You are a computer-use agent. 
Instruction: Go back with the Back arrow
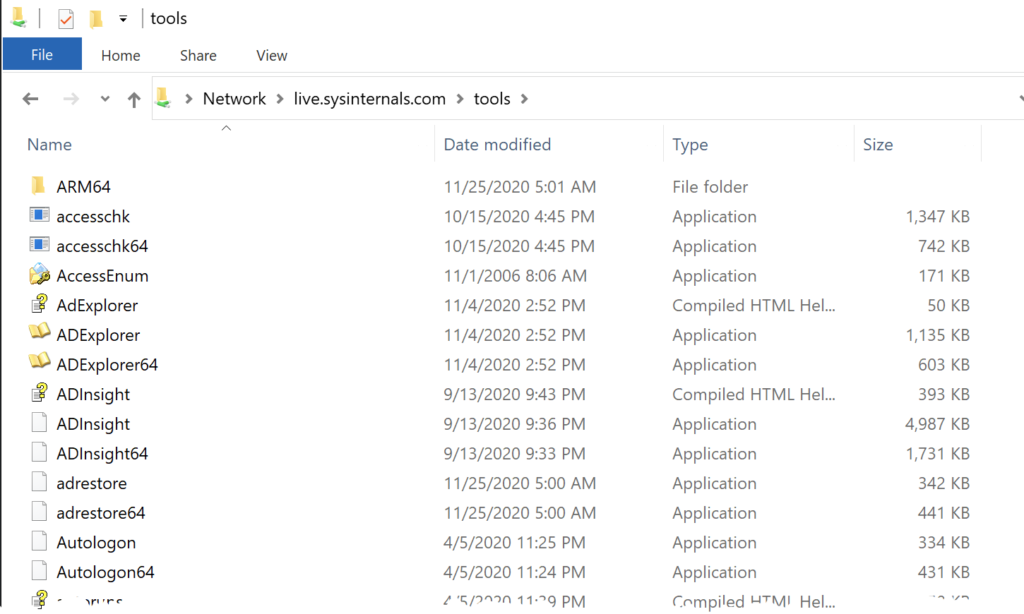[x=30, y=99]
